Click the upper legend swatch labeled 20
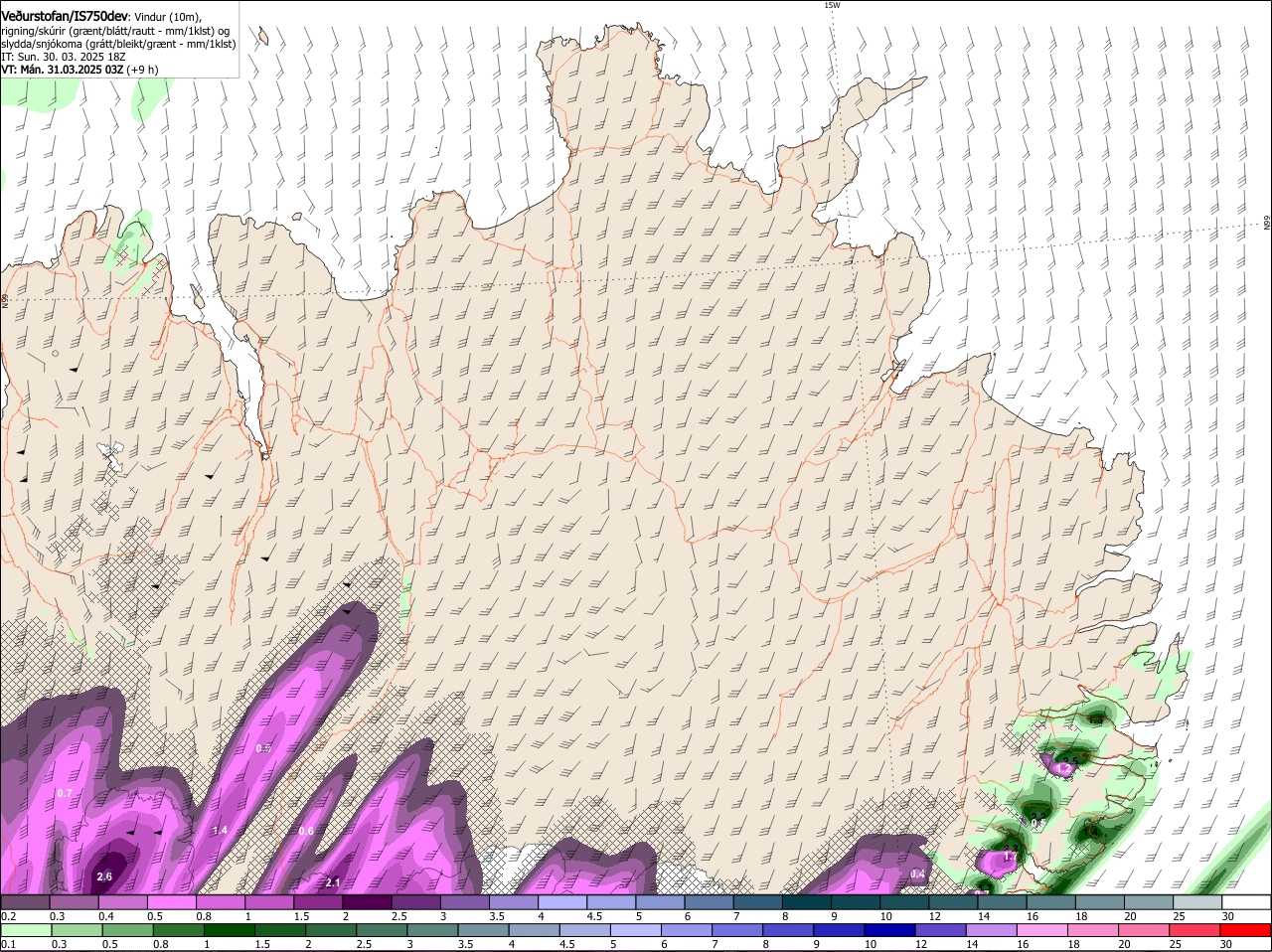 tap(1147, 901)
